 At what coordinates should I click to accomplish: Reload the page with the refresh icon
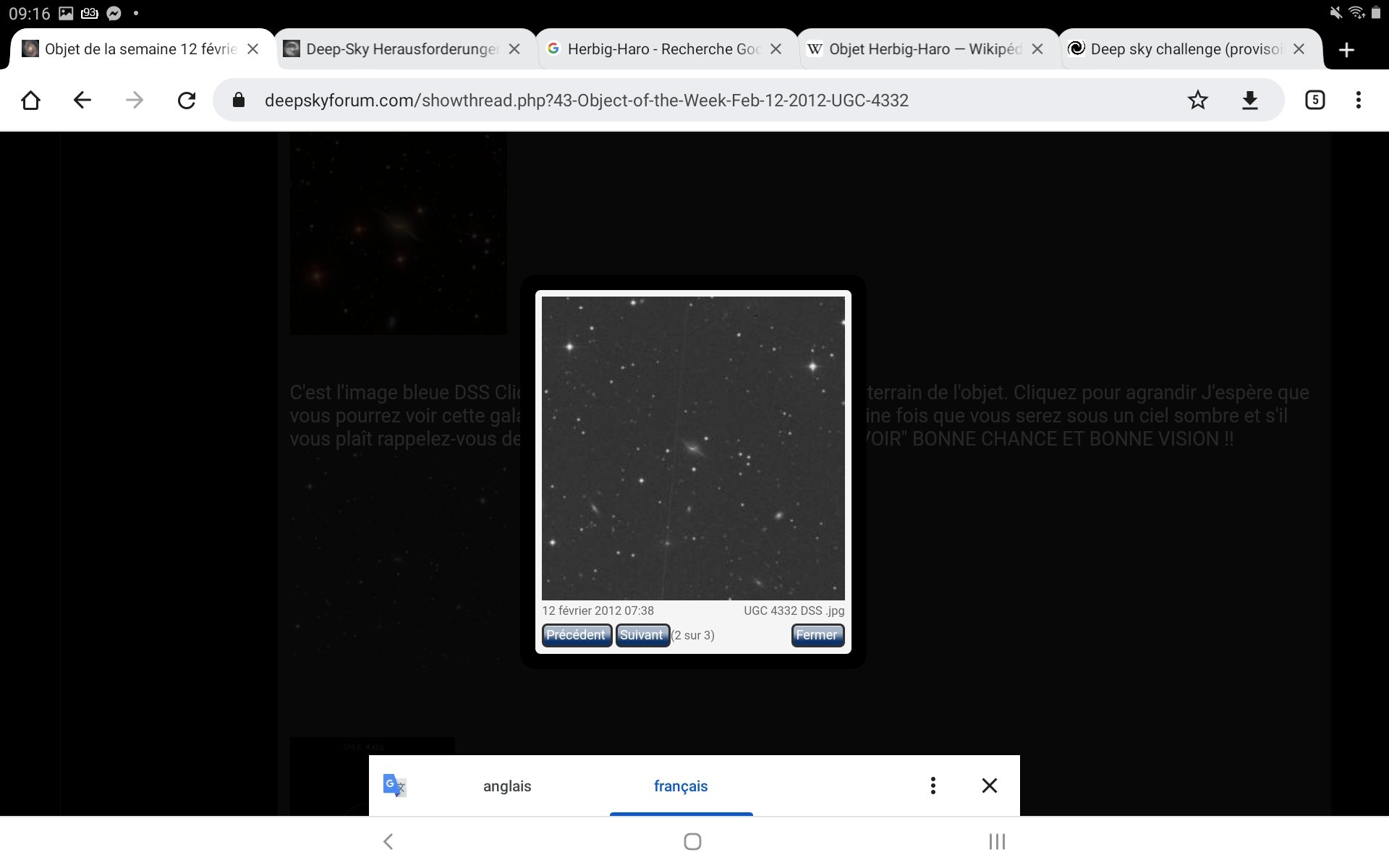point(187,100)
